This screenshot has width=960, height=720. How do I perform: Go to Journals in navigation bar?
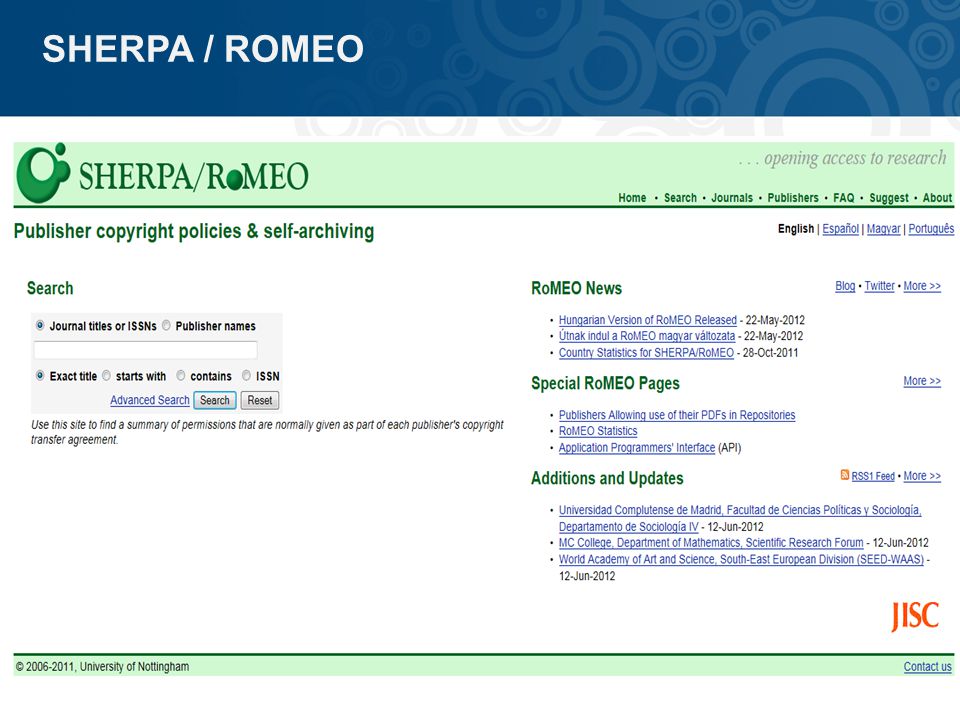732,198
